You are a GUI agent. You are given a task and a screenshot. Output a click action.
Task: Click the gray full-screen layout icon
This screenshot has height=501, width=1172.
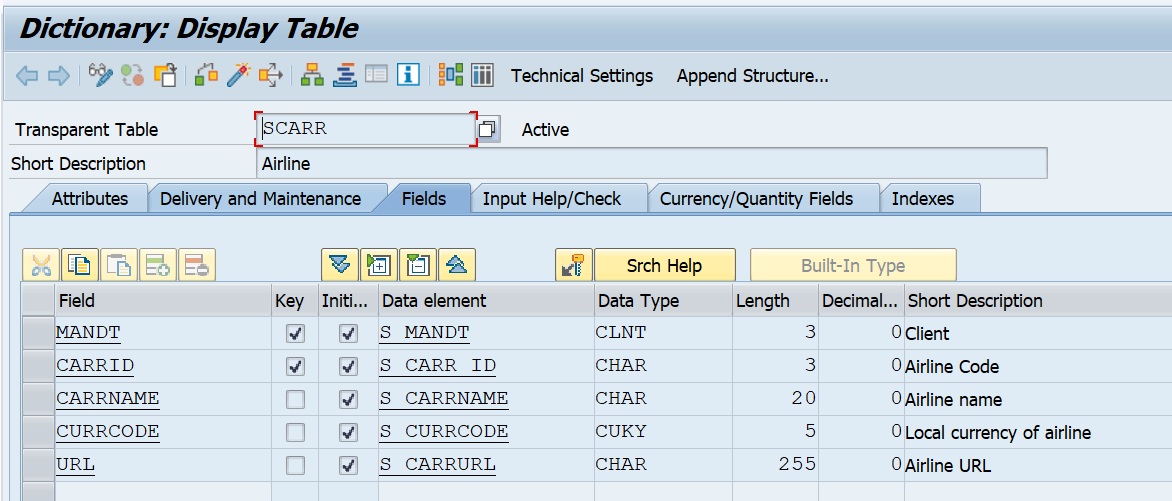[x=376, y=75]
